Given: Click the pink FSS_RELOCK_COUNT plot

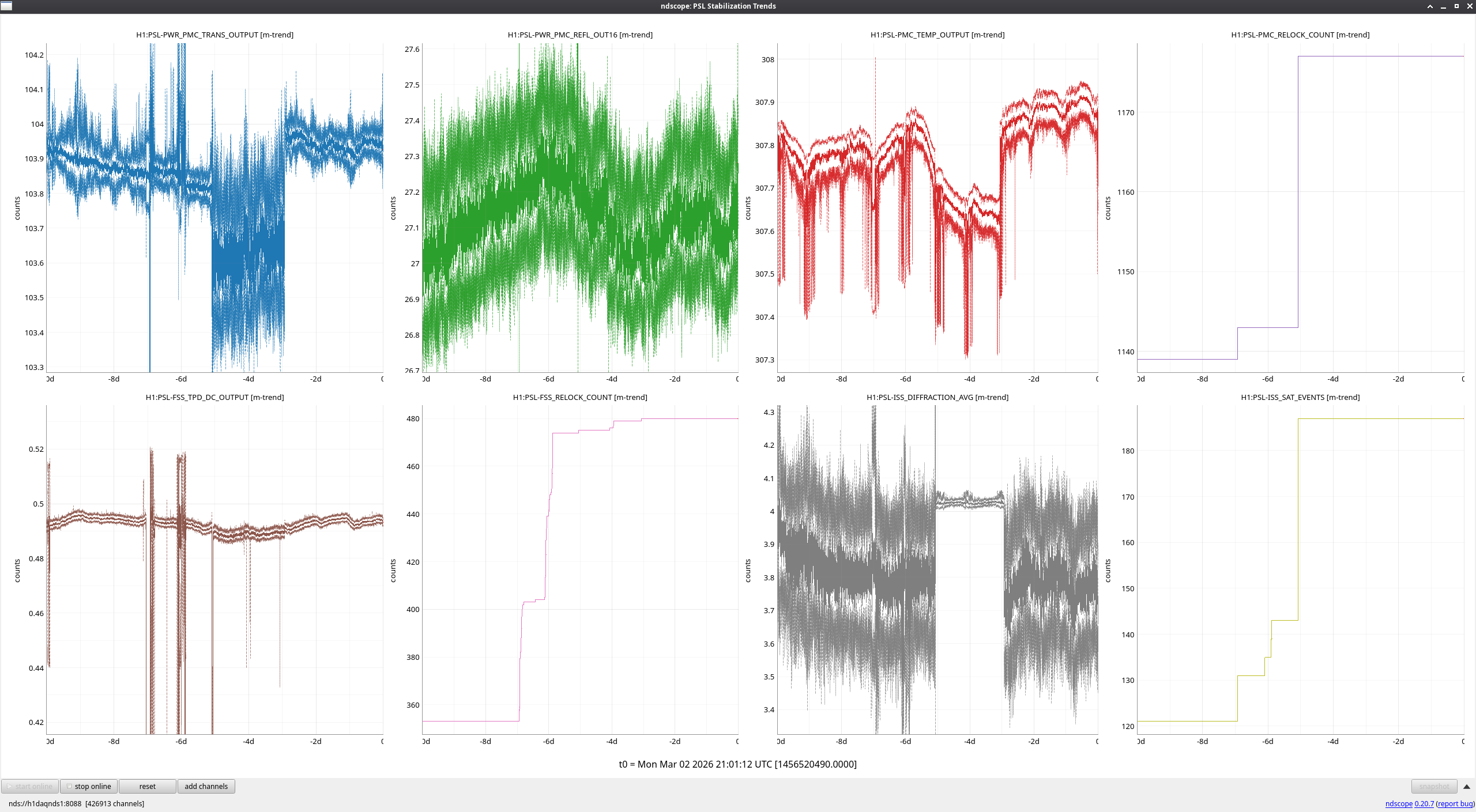Looking at the screenshot, I should (x=580, y=569).
